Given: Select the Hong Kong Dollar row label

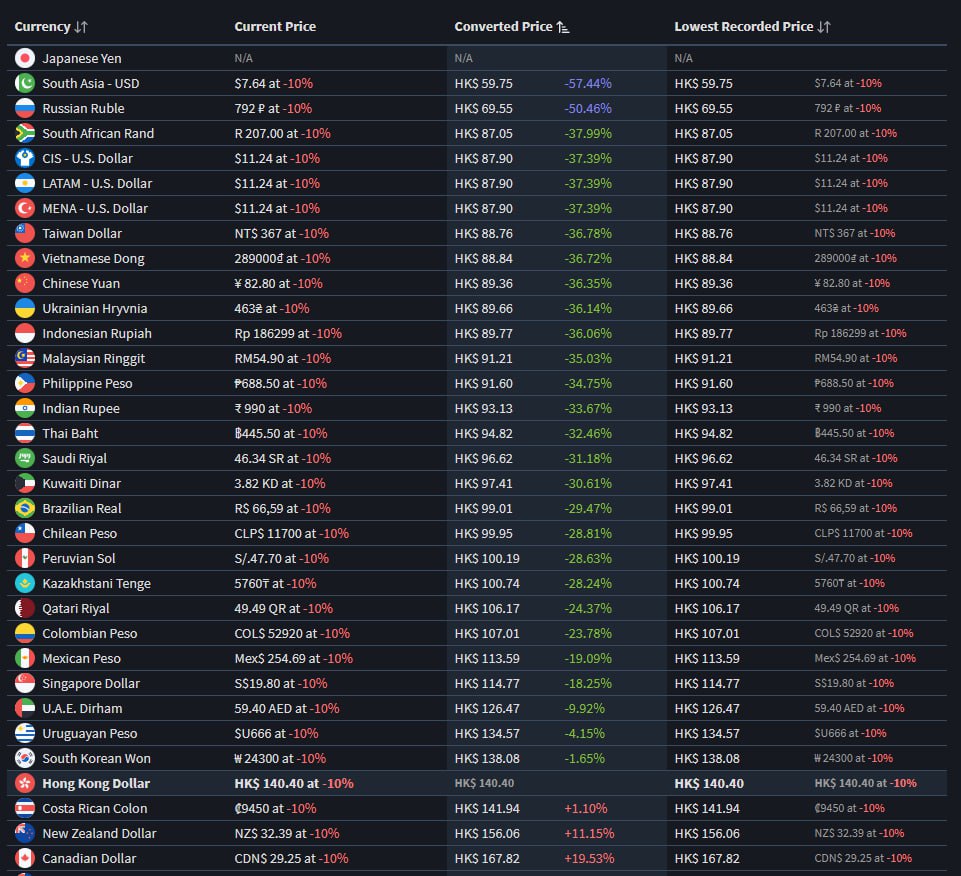Looking at the screenshot, I should (96, 784).
